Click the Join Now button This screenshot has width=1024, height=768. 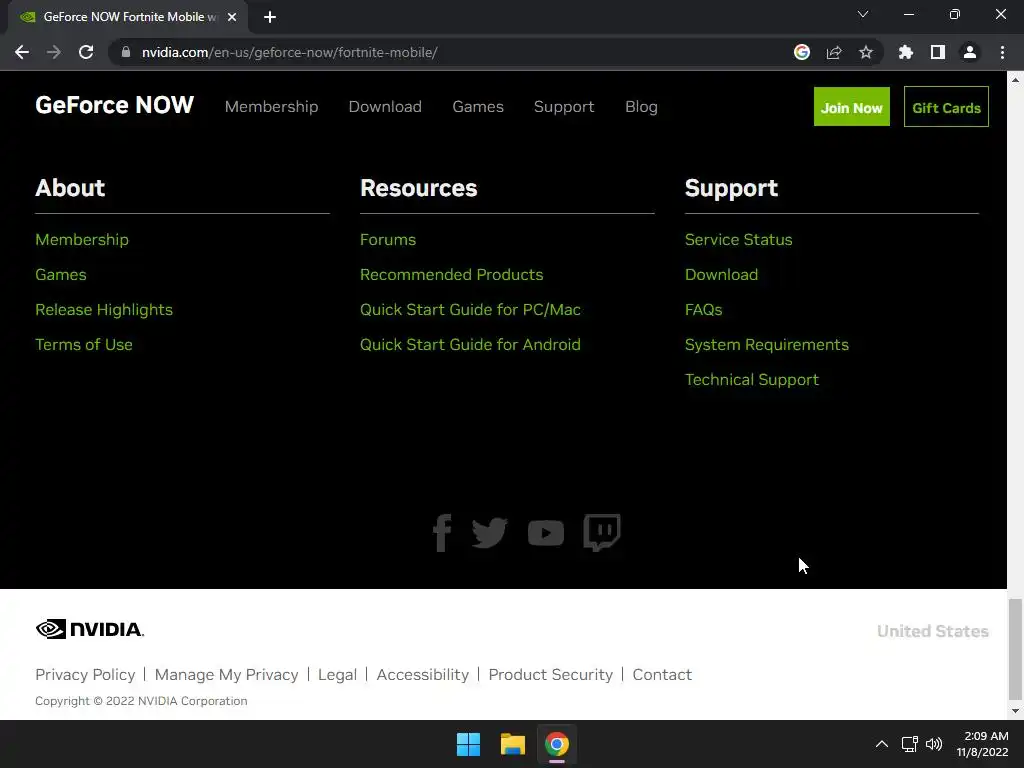(852, 106)
